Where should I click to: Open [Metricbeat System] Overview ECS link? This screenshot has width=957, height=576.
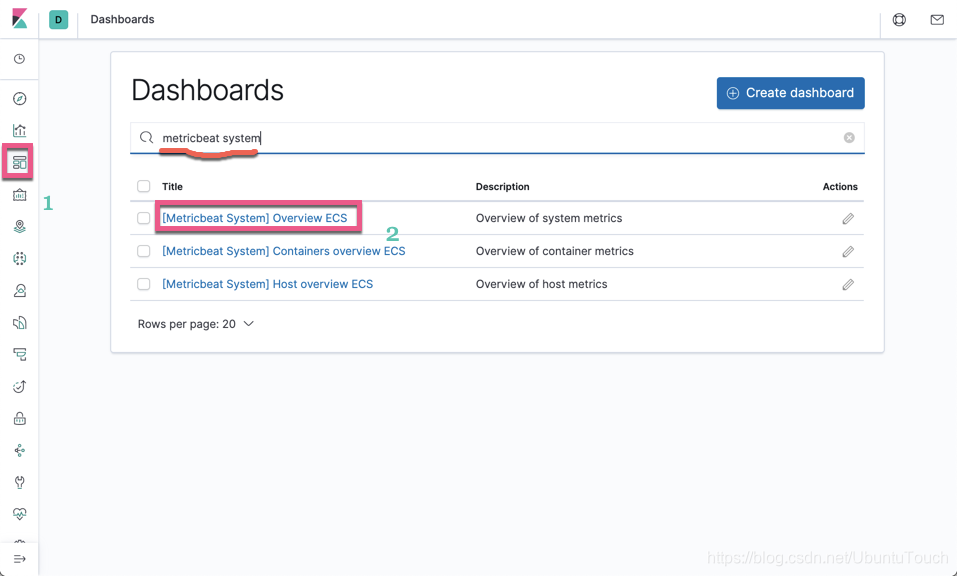point(254,218)
